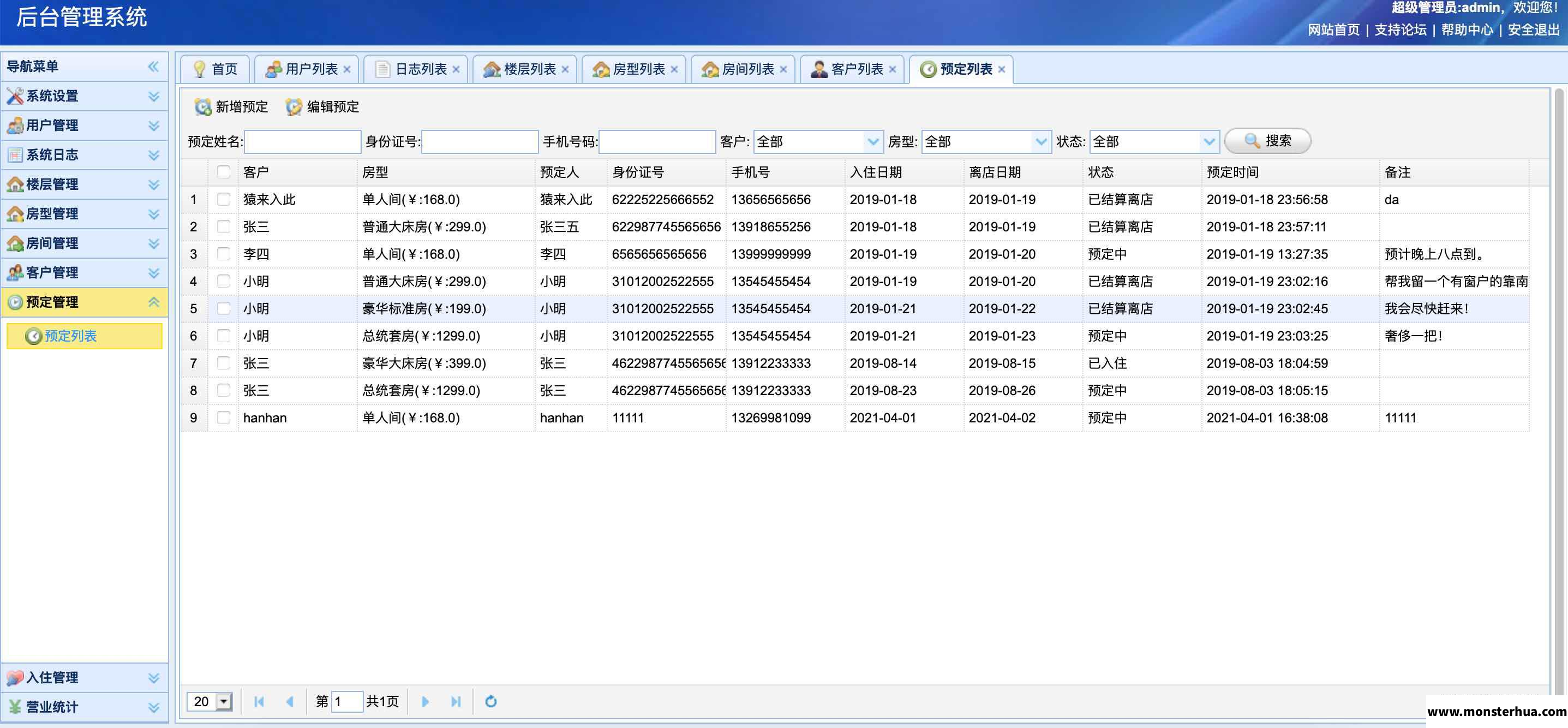Screen dimensions: 1568x728
Task: Open the page size dropdown showing 20
Action: 224,701
